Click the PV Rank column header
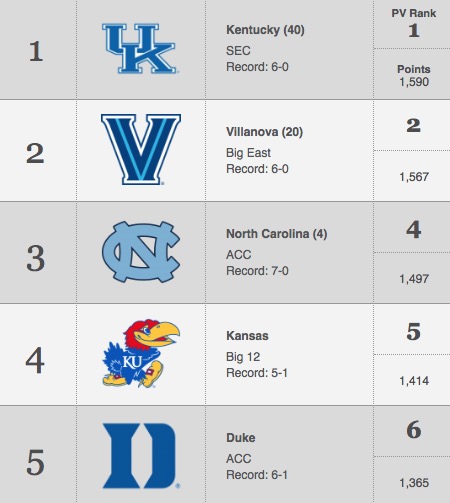 [x=414, y=13]
